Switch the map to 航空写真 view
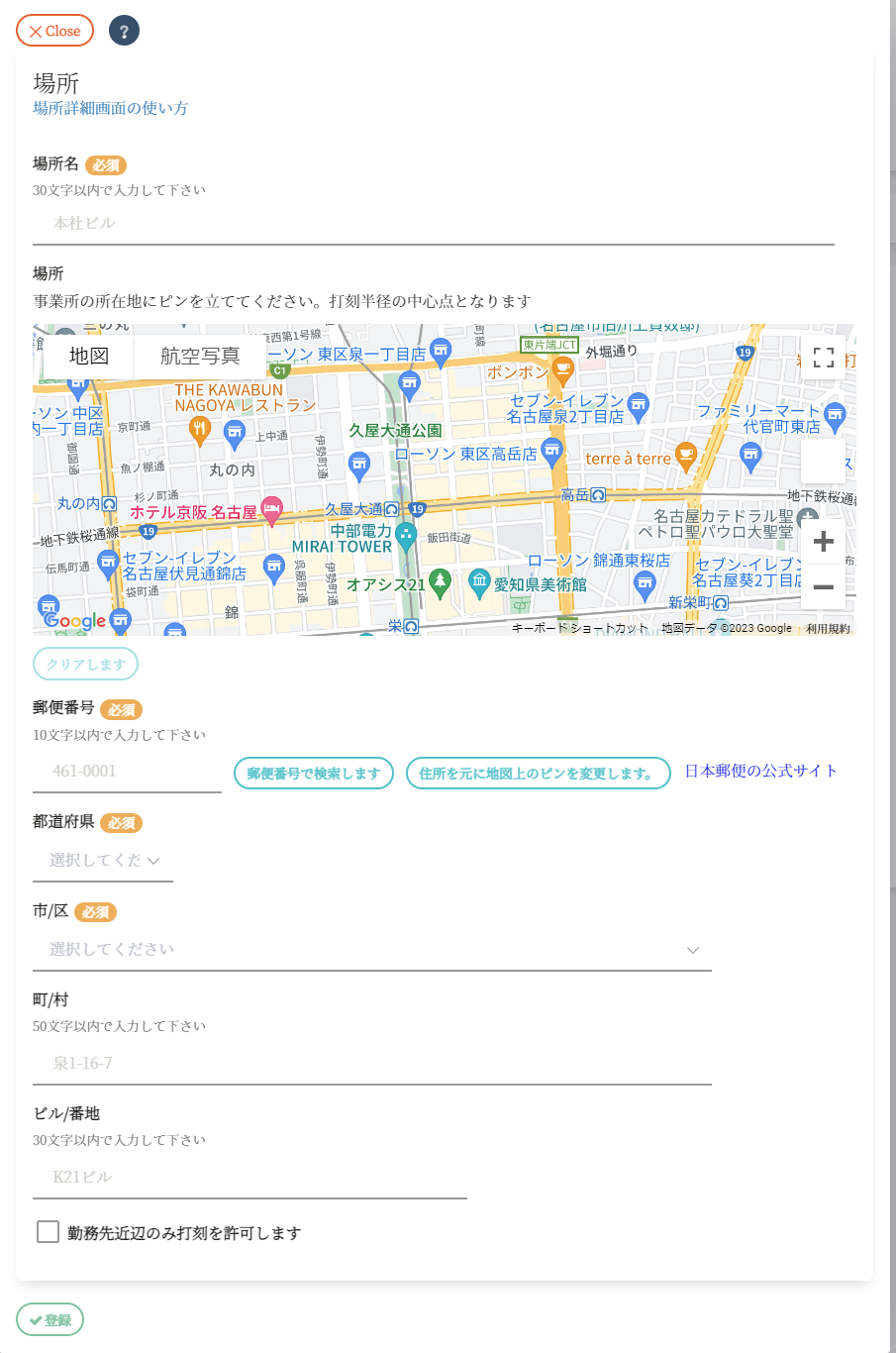Screen dimensions: 896x1353 200,356
